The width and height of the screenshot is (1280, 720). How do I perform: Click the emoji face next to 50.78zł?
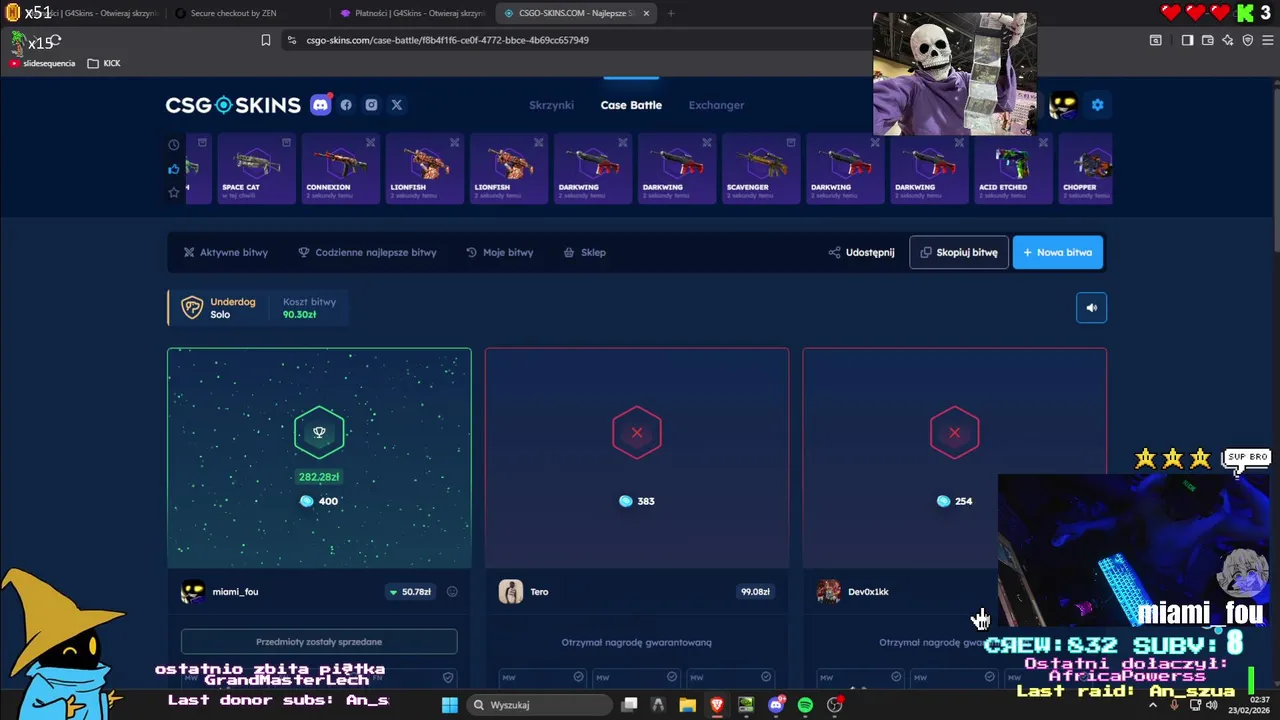point(452,592)
